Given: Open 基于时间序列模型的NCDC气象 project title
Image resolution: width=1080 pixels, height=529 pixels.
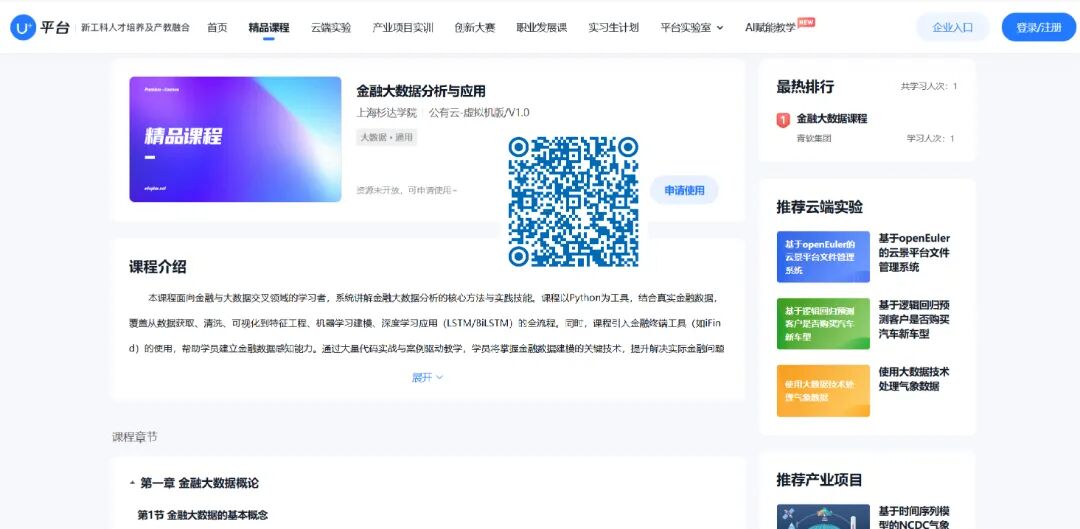Looking at the screenshot, I should click(x=914, y=517).
